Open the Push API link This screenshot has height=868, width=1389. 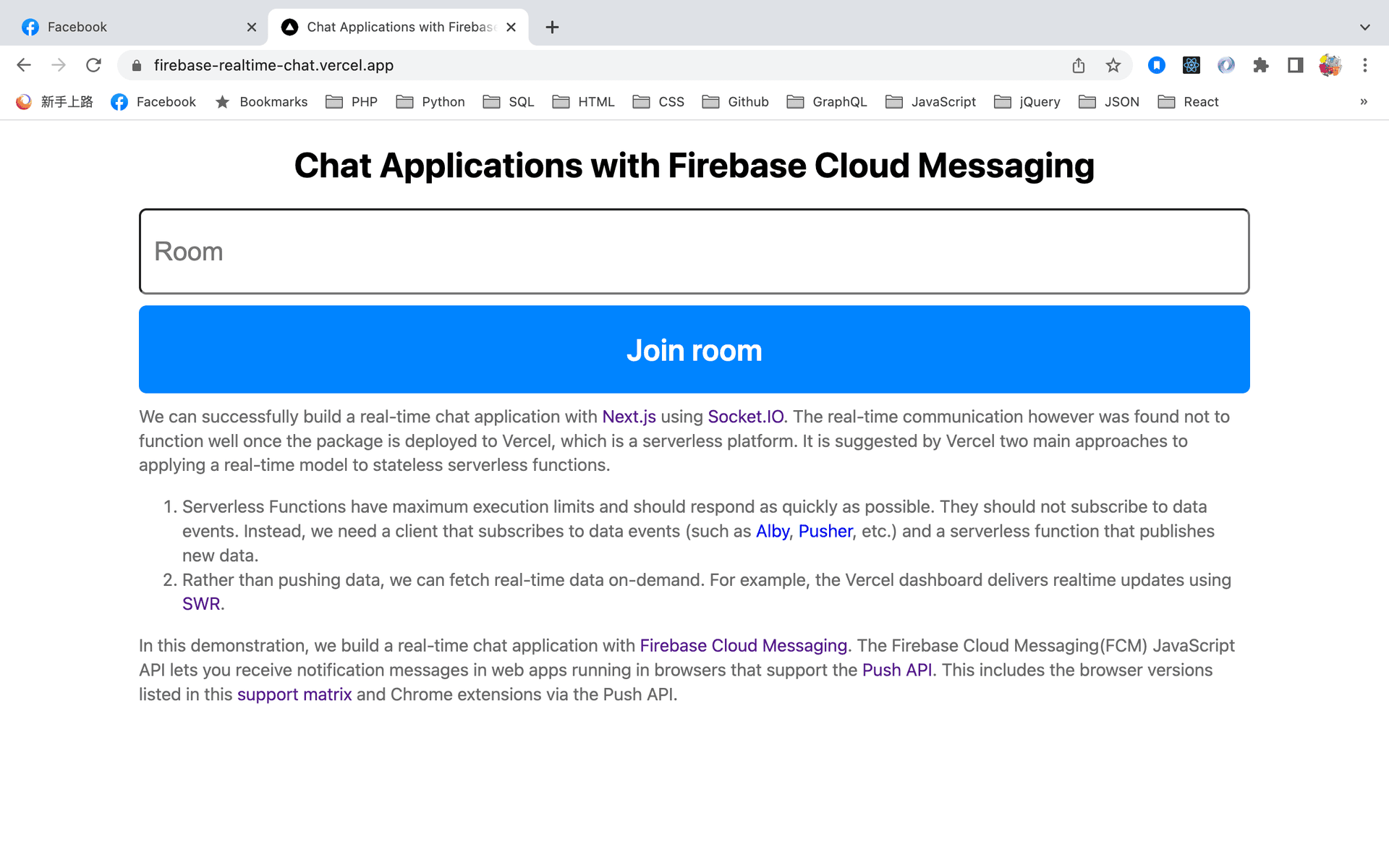(x=897, y=670)
